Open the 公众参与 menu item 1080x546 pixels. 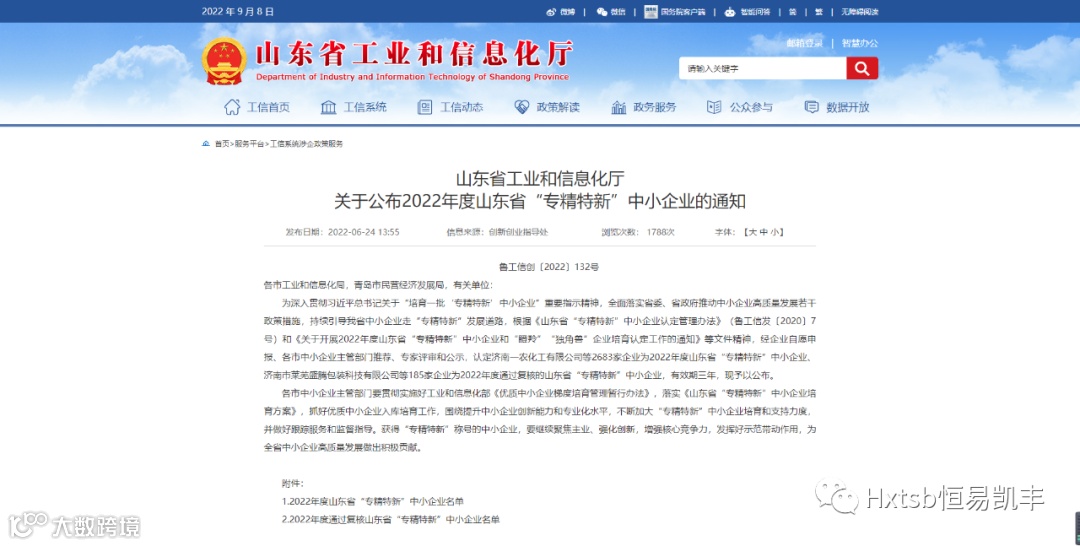point(751,107)
